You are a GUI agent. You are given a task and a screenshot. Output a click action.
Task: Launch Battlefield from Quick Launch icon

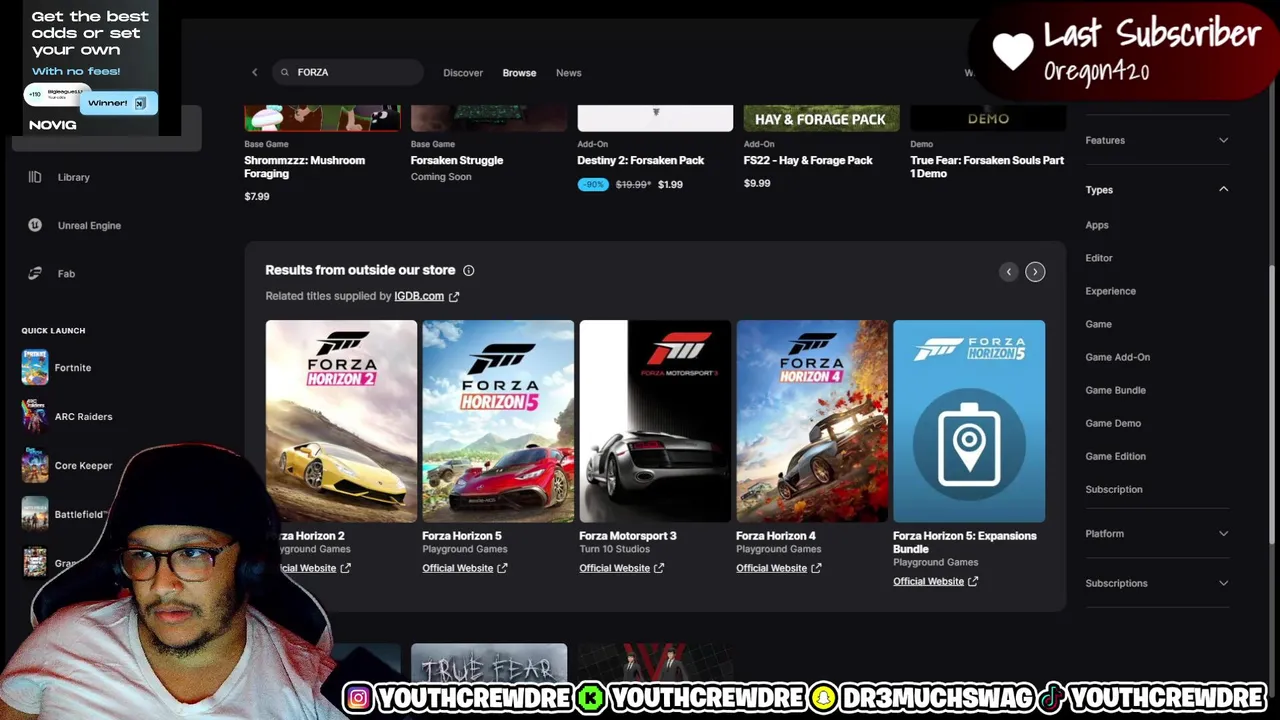click(x=35, y=514)
